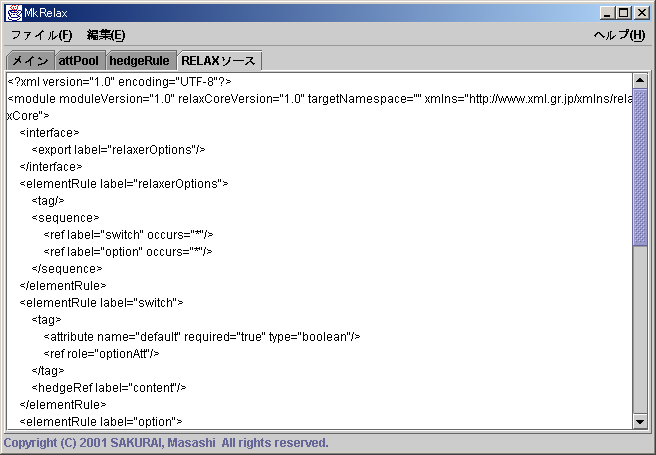Click the attribute name="default" line
This screenshot has height=455, width=656.
click(x=201, y=336)
